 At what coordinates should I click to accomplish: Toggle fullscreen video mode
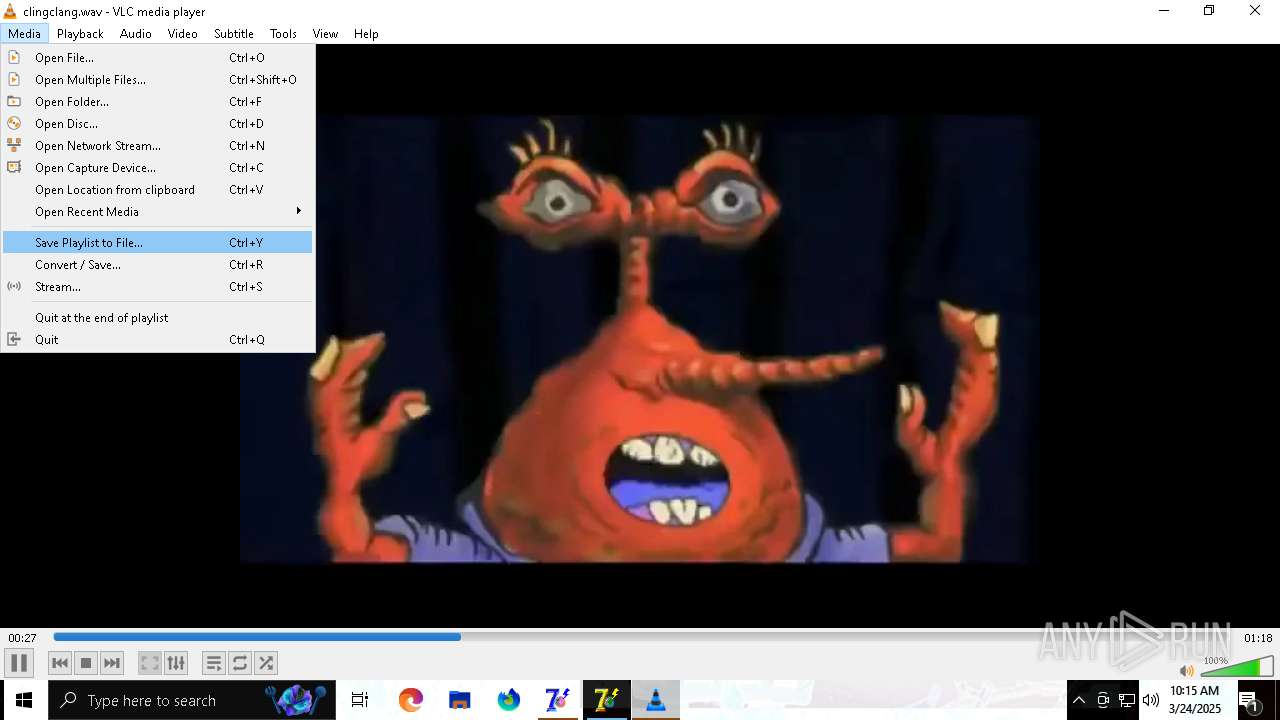(150, 663)
